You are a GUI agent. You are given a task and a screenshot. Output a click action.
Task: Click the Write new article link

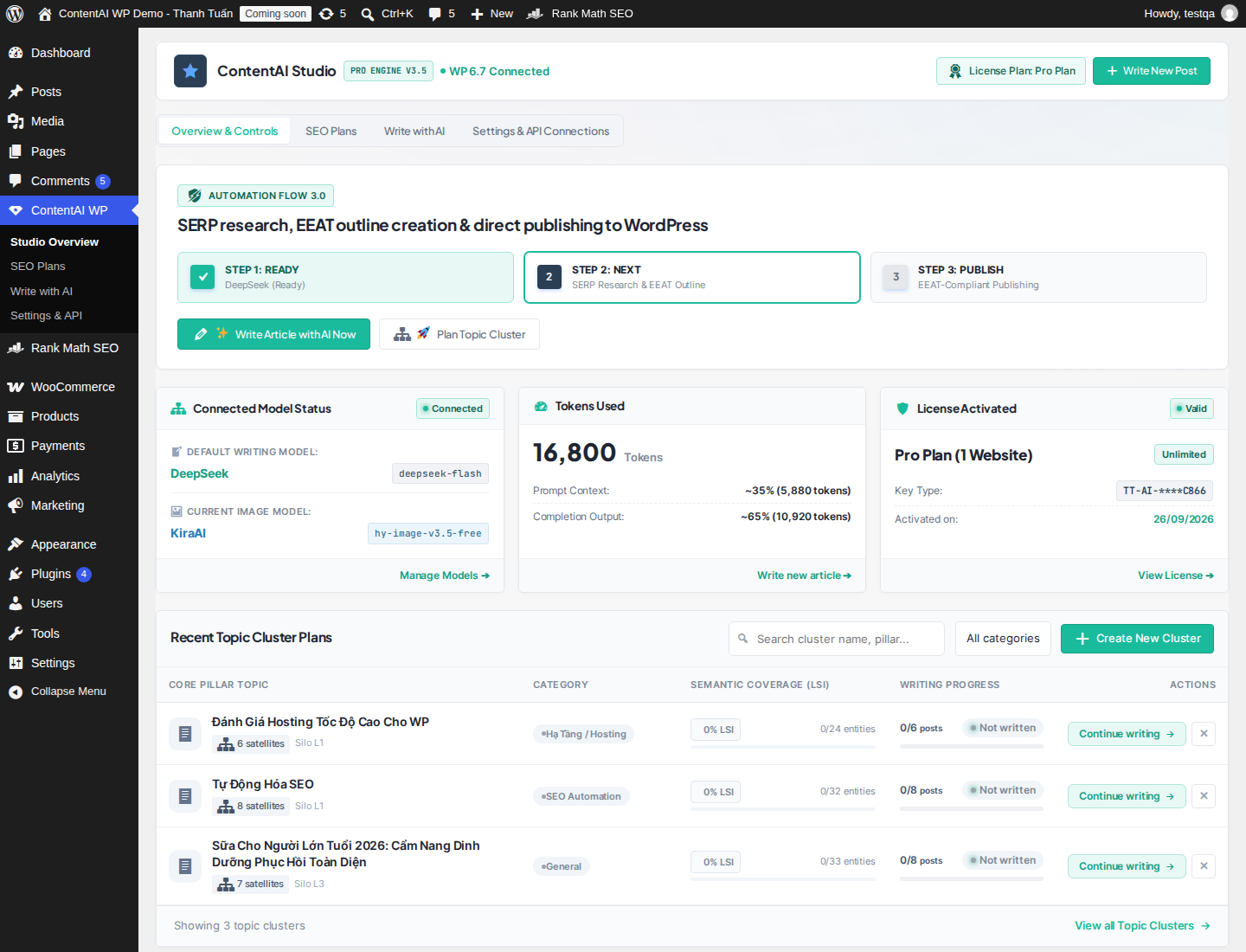(804, 576)
